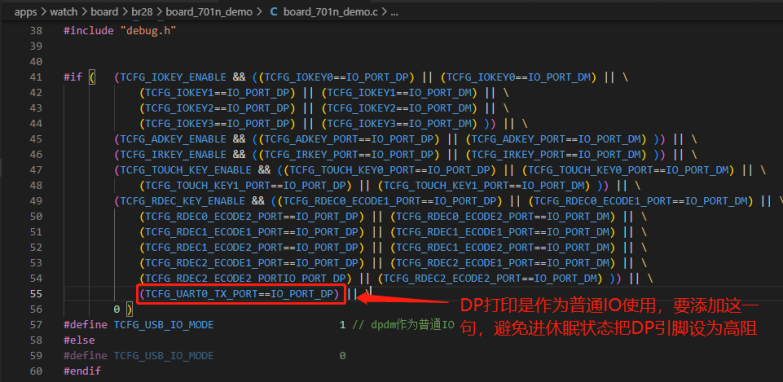This screenshot has height=382, width=783.
Task: Open the trailing '...' symbol breadcrumb
Action: [394, 12]
